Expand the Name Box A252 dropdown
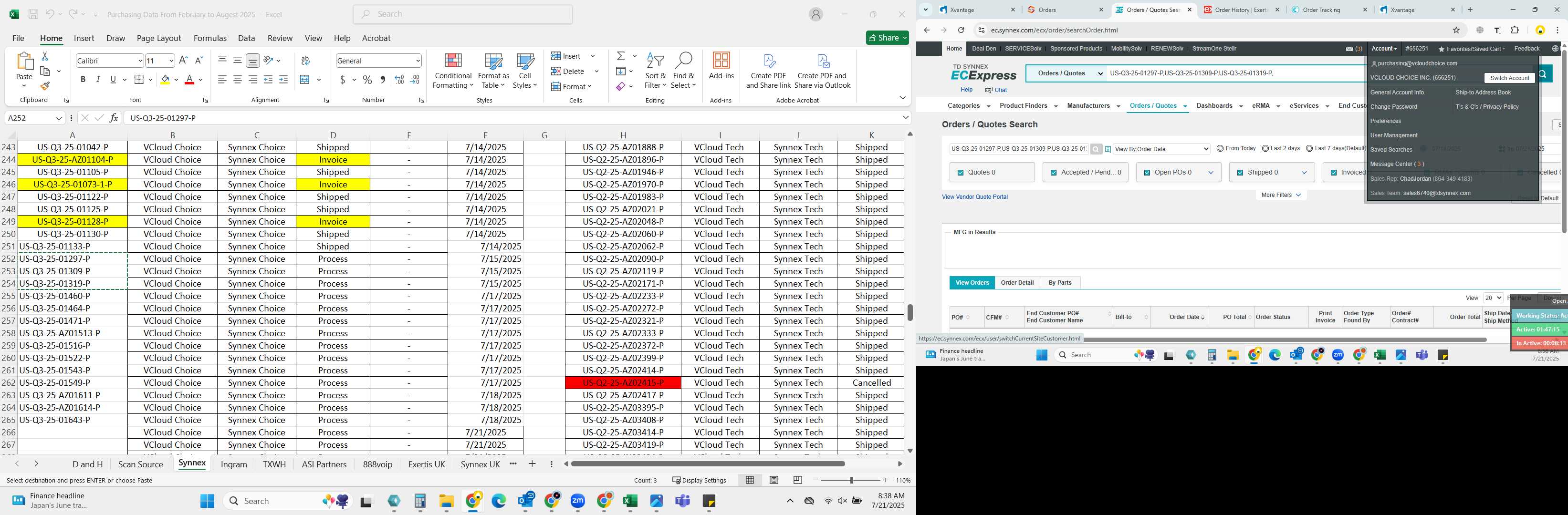 click(x=59, y=118)
